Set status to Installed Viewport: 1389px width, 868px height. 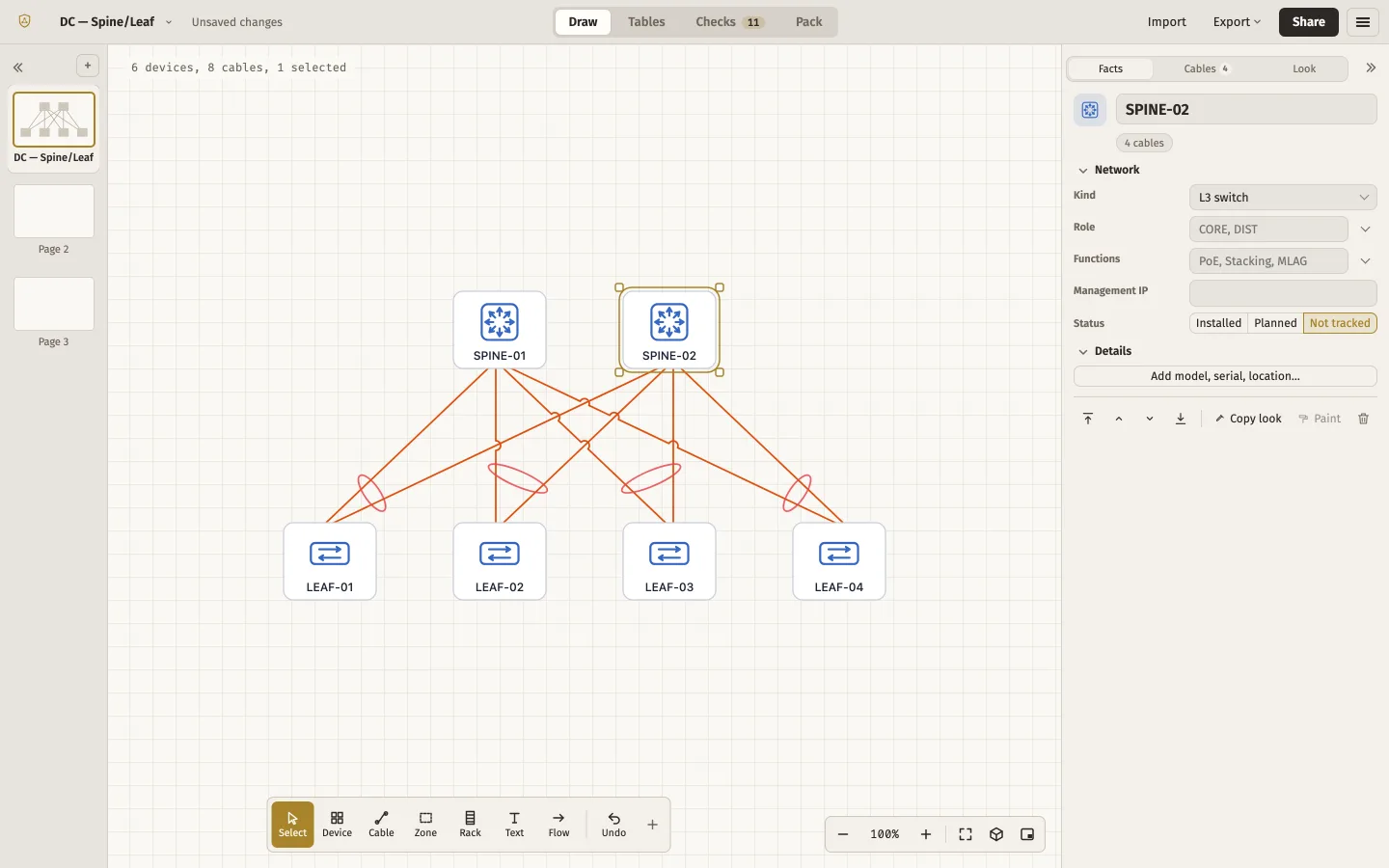click(x=1218, y=323)
